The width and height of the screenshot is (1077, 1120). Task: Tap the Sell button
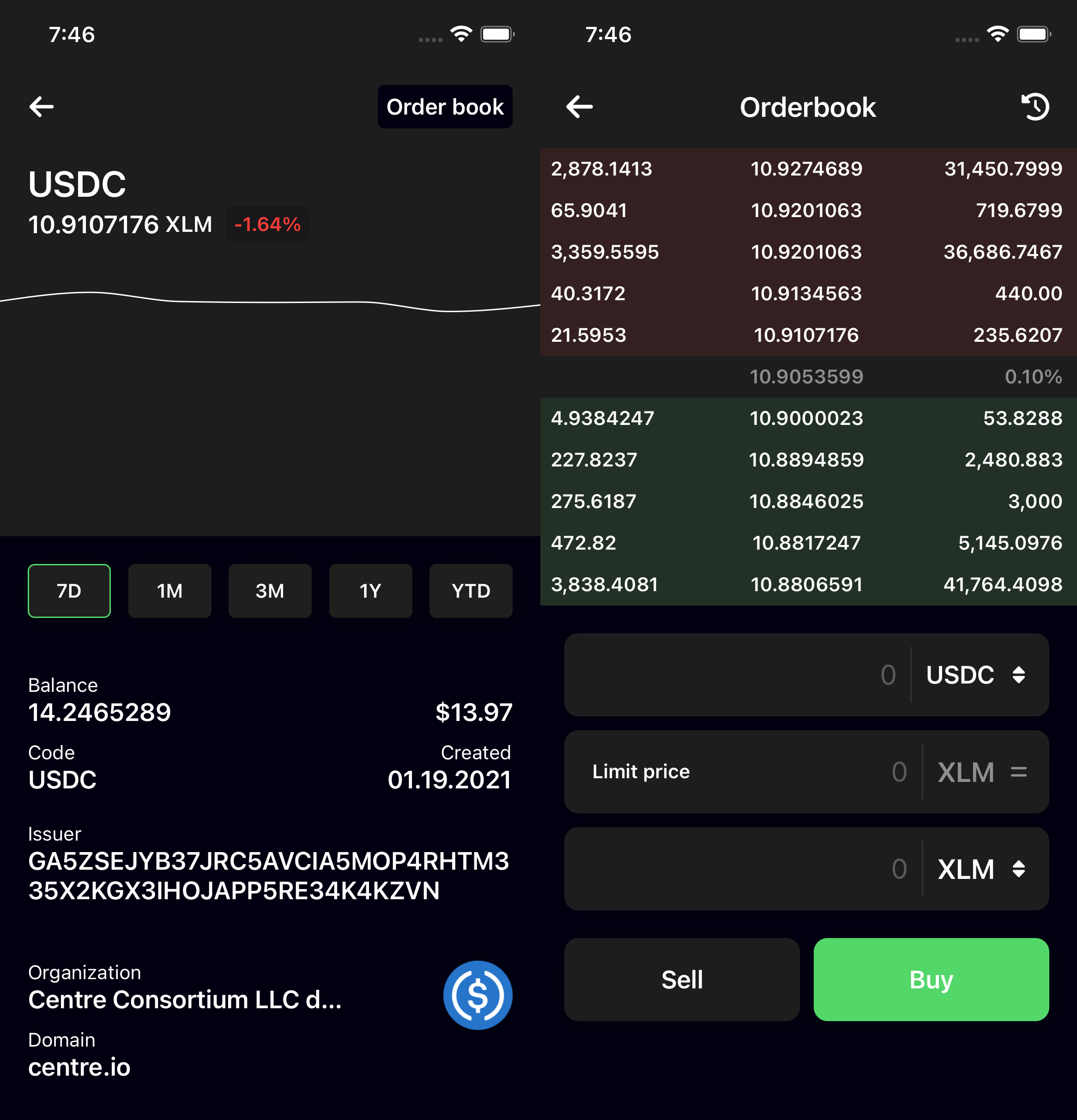(682, 980)
